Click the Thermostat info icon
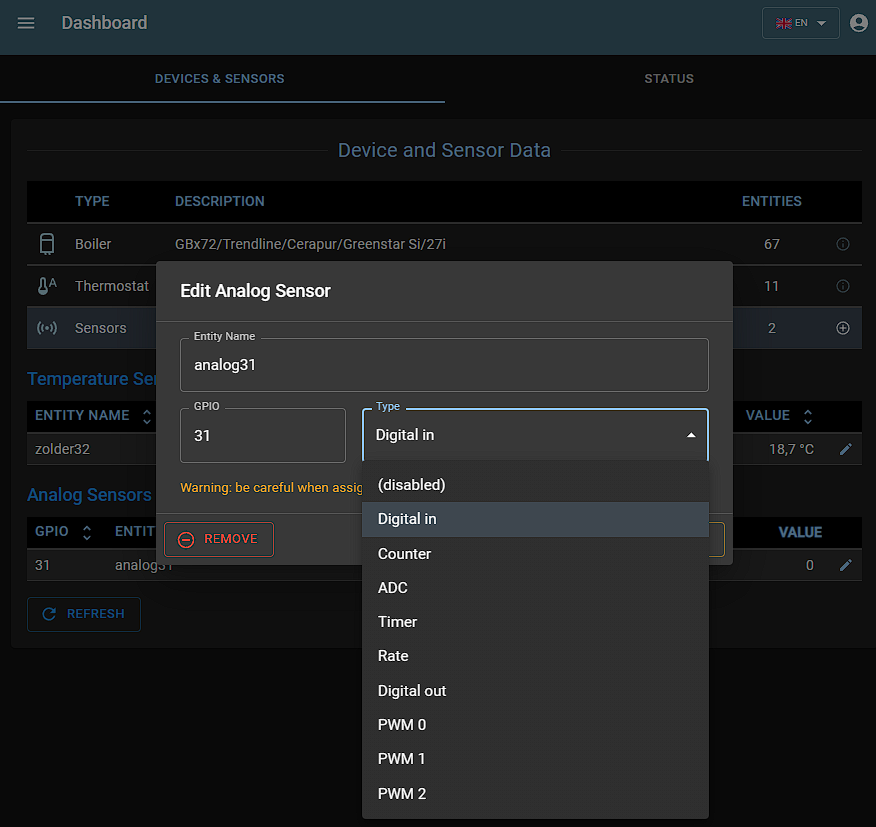 coord(842,286)
